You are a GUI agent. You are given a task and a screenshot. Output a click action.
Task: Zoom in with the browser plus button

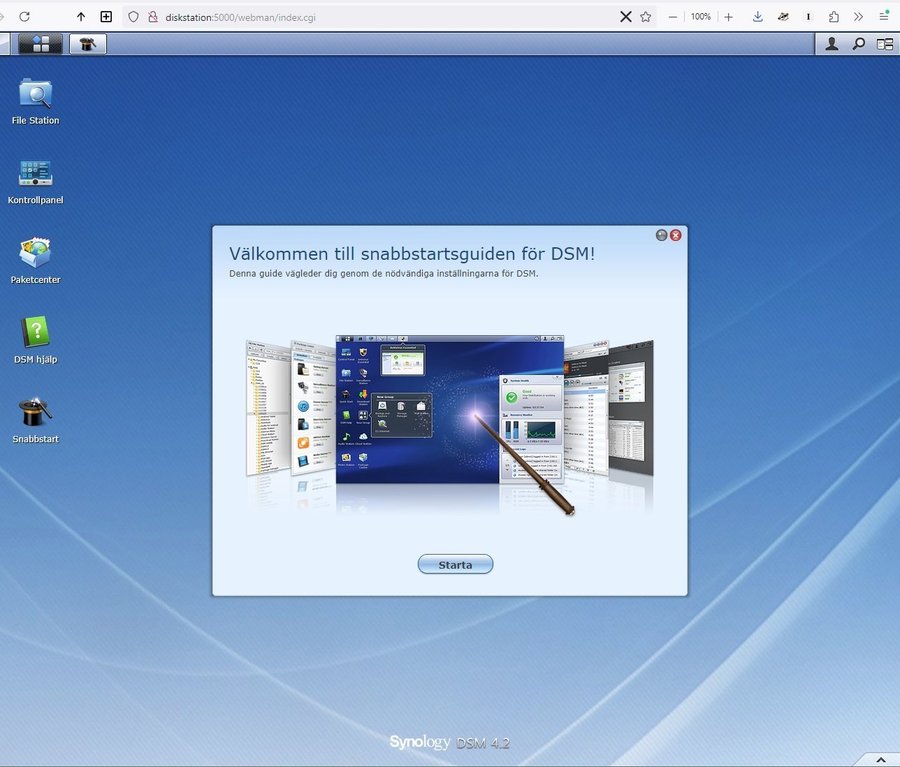coord(728,17)
